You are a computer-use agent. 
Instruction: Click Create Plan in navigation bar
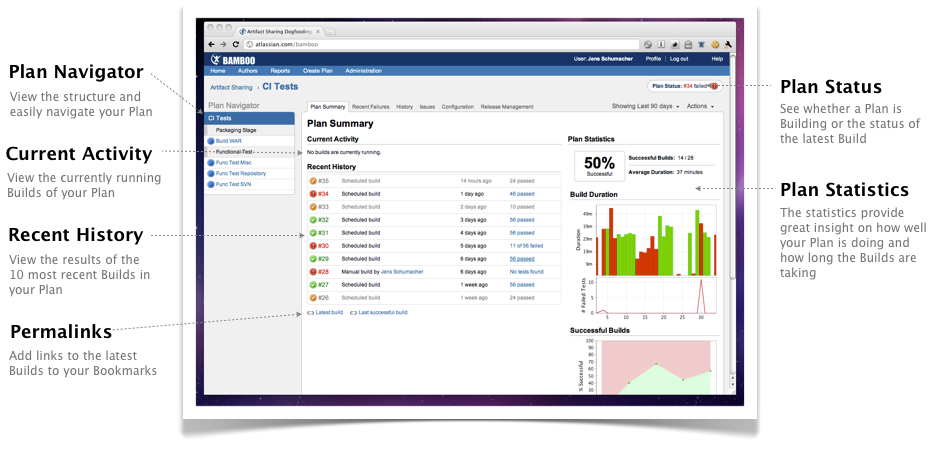point(317,71)
